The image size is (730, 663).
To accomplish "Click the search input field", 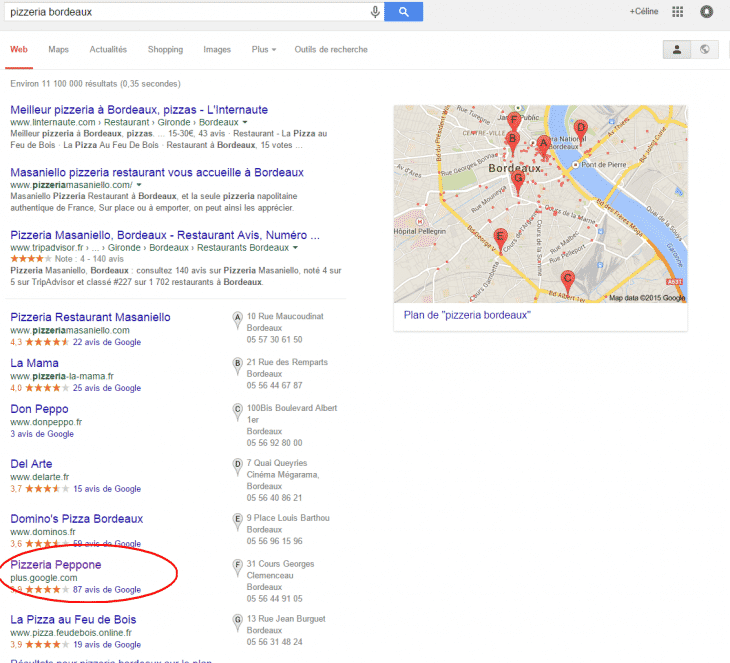I will coord(185,12).
